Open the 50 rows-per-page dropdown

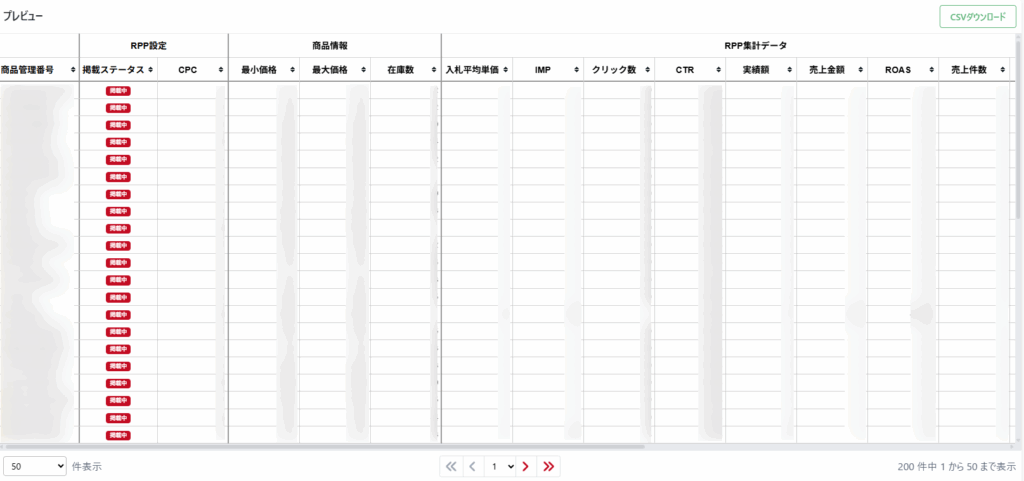(x=35, y=466)
